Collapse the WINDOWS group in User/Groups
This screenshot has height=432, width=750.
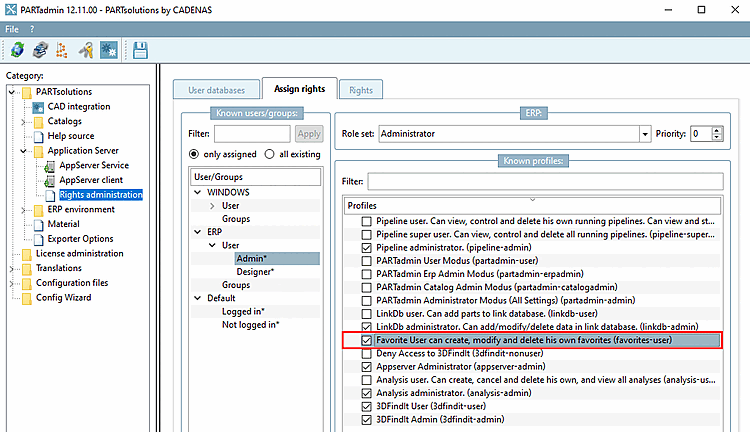tap(198, 192)
